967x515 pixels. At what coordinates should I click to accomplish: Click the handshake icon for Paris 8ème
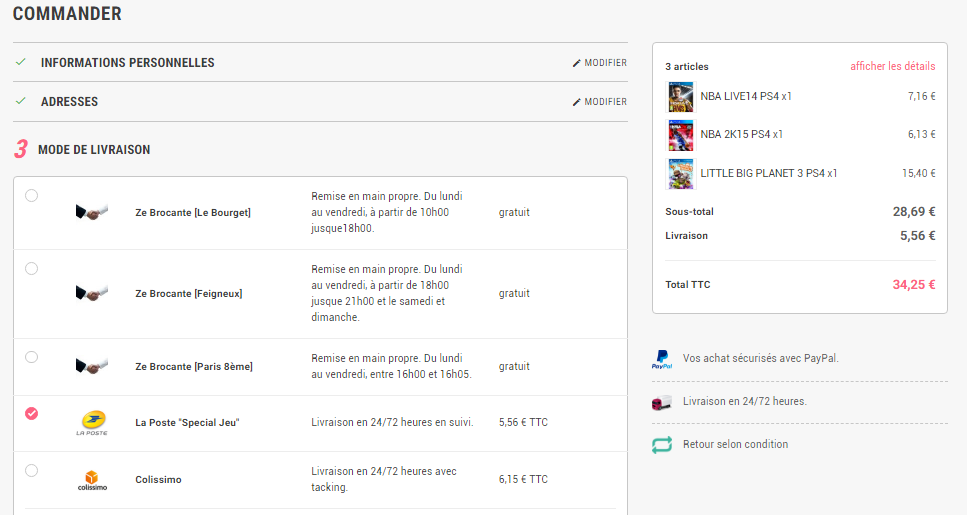(x=91, y=366)
